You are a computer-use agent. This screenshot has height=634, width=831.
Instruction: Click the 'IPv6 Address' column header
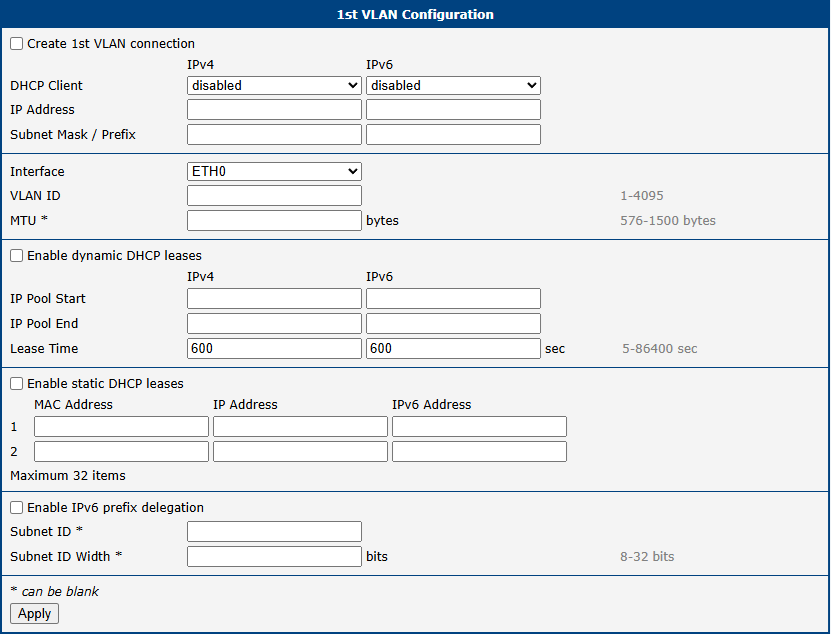tap(432, 404)
